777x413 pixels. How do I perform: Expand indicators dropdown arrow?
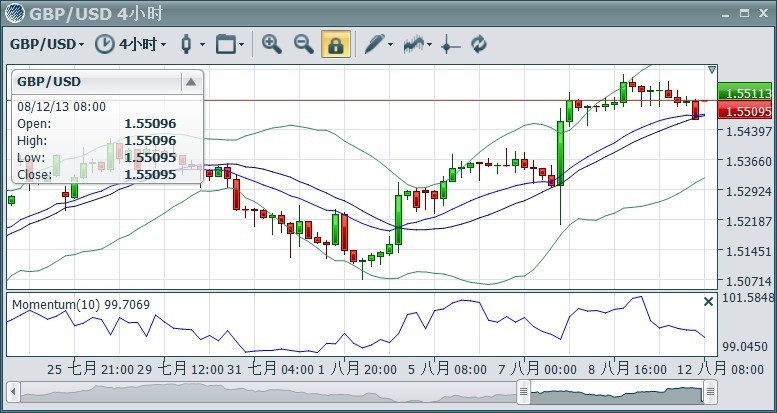click(430, 45)
